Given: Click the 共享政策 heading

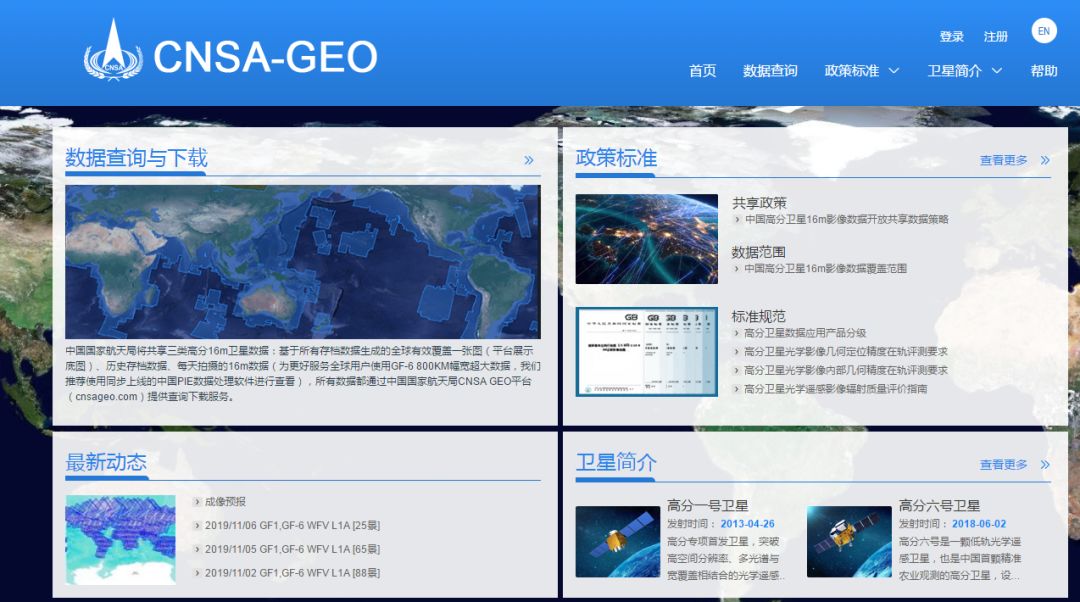Looking at the screenshot, I should click(759, 203).
